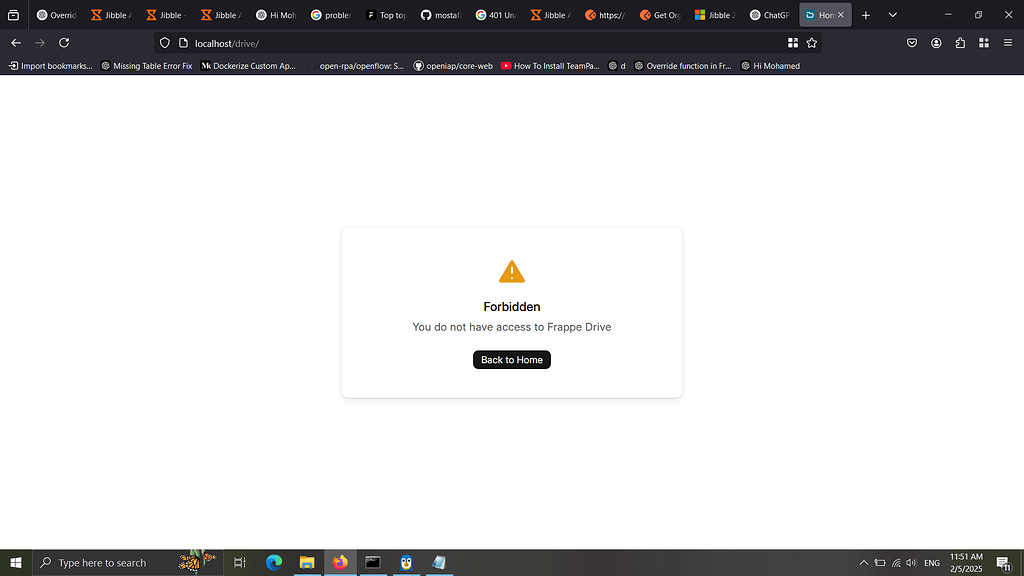This screenshot has width=1024, height=576.
Task: Open File Explorer from the taskbar
Action: coord(307,562)
